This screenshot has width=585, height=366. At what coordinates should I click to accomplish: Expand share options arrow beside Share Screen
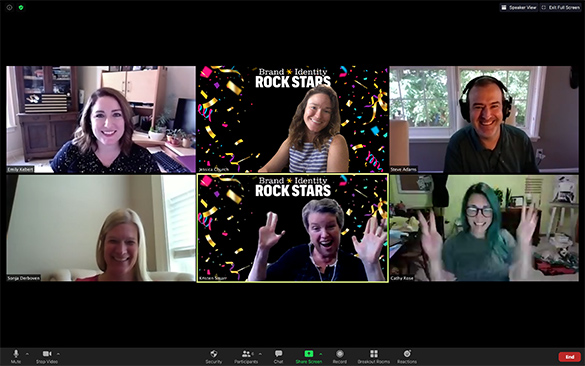321,354
